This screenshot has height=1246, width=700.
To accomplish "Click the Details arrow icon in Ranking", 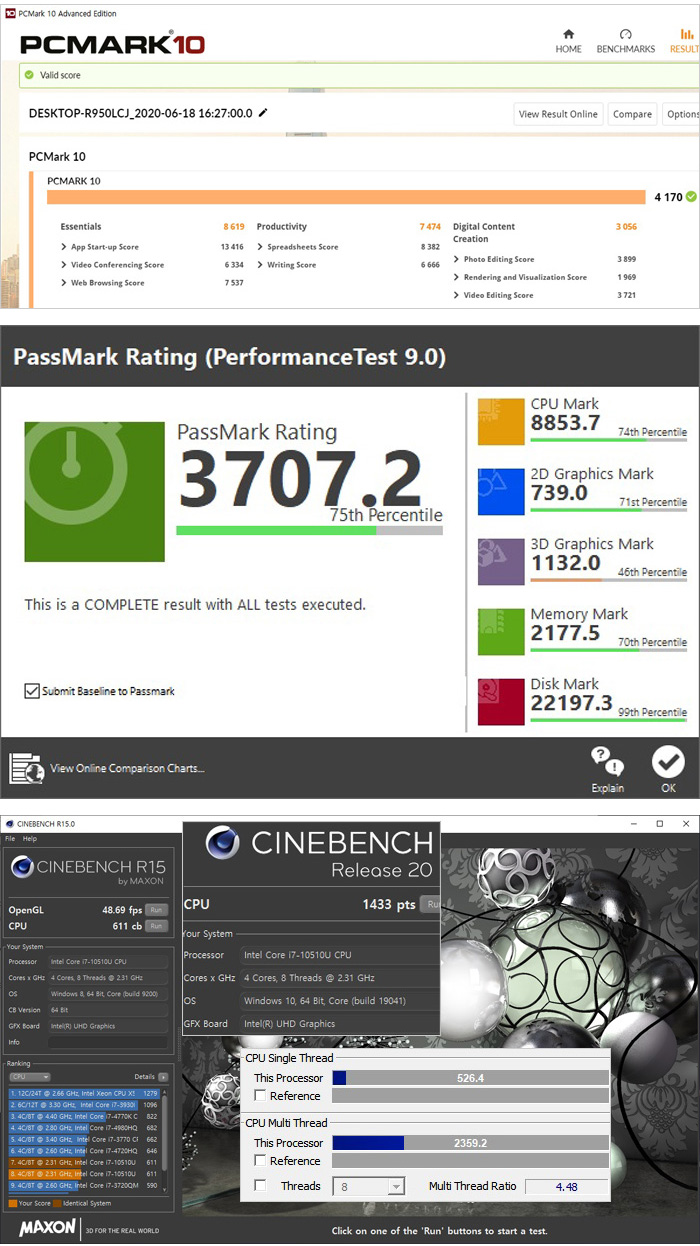I will pos(163,1077).
